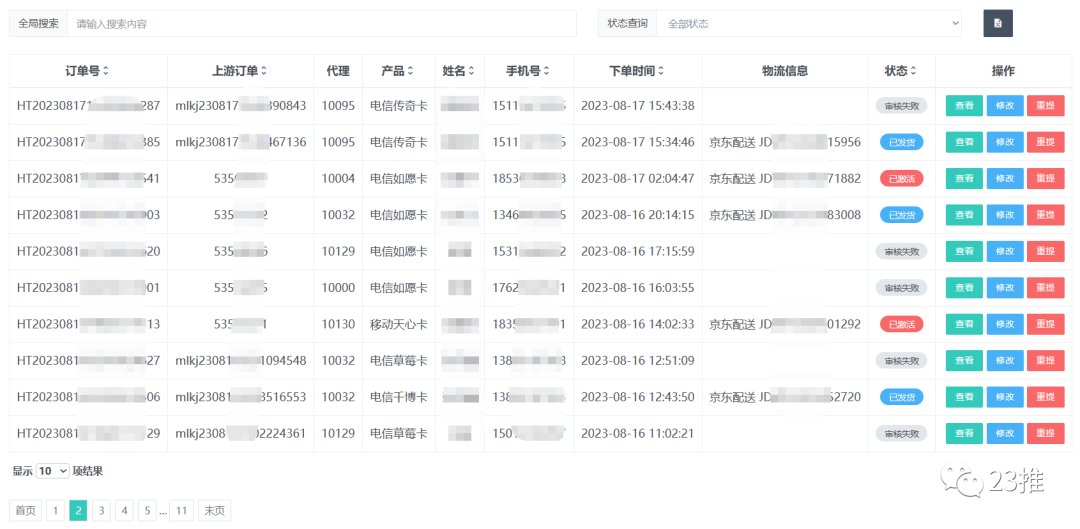This screenshot has width=1080, height=529.
Task: Select current pagination page 2
Action: (79, 510)
